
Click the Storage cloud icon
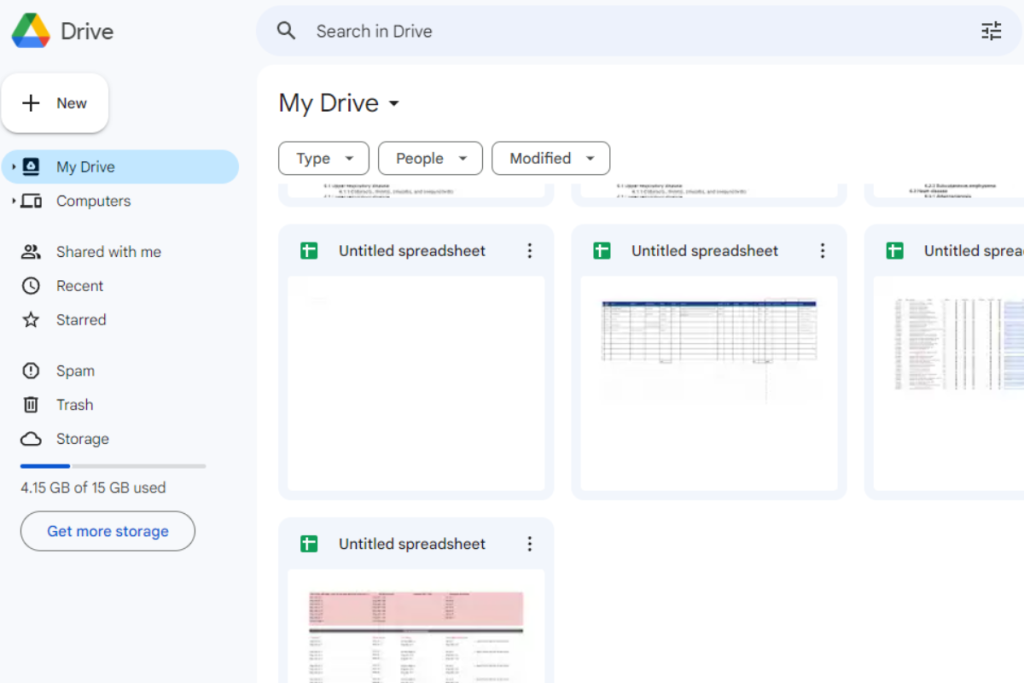tap(31, 439)
